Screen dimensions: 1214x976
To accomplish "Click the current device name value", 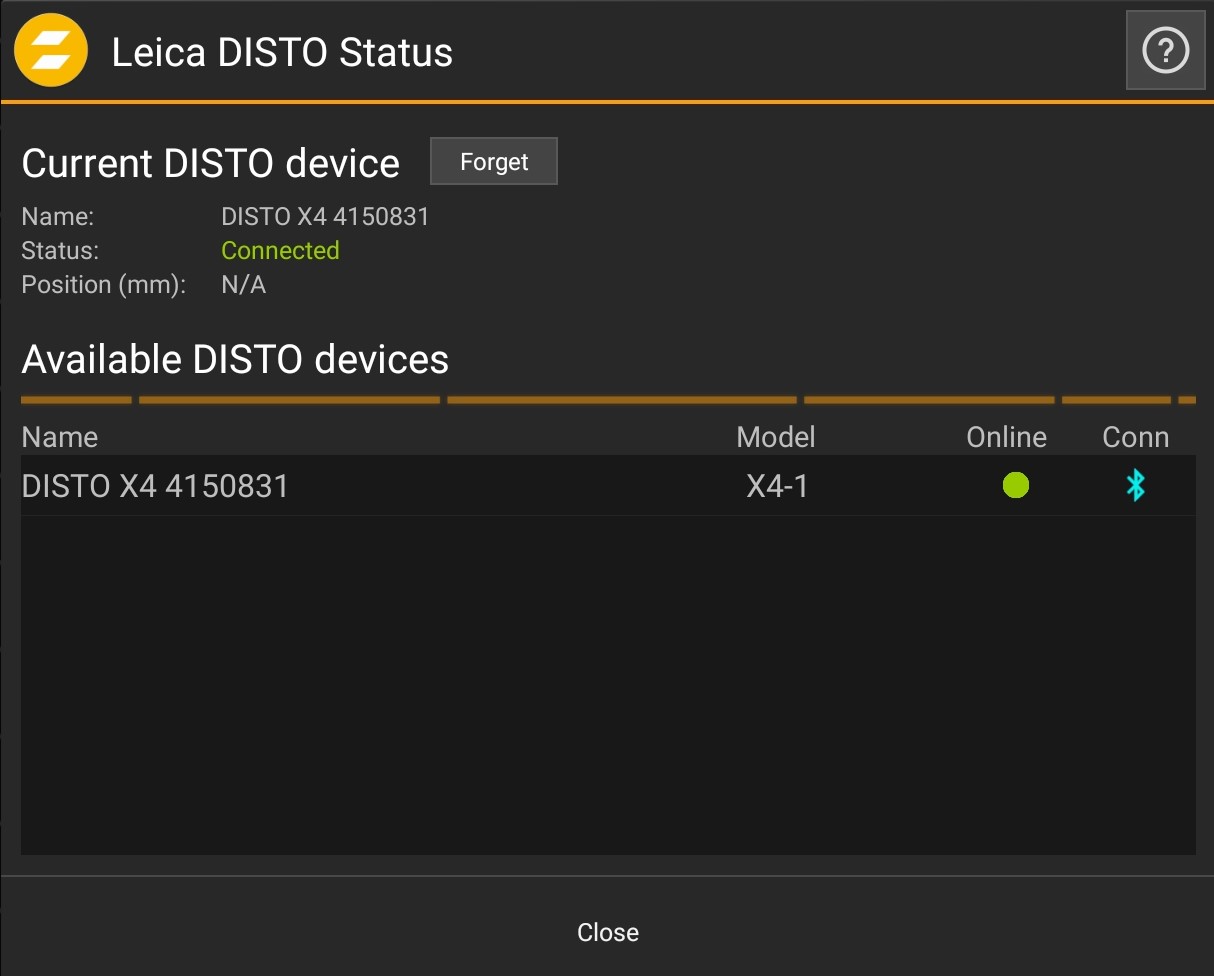I will point(325,216).
